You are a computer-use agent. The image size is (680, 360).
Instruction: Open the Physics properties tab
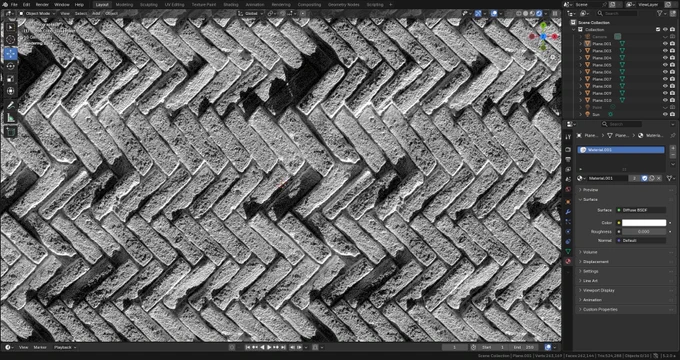pos(568,232)
